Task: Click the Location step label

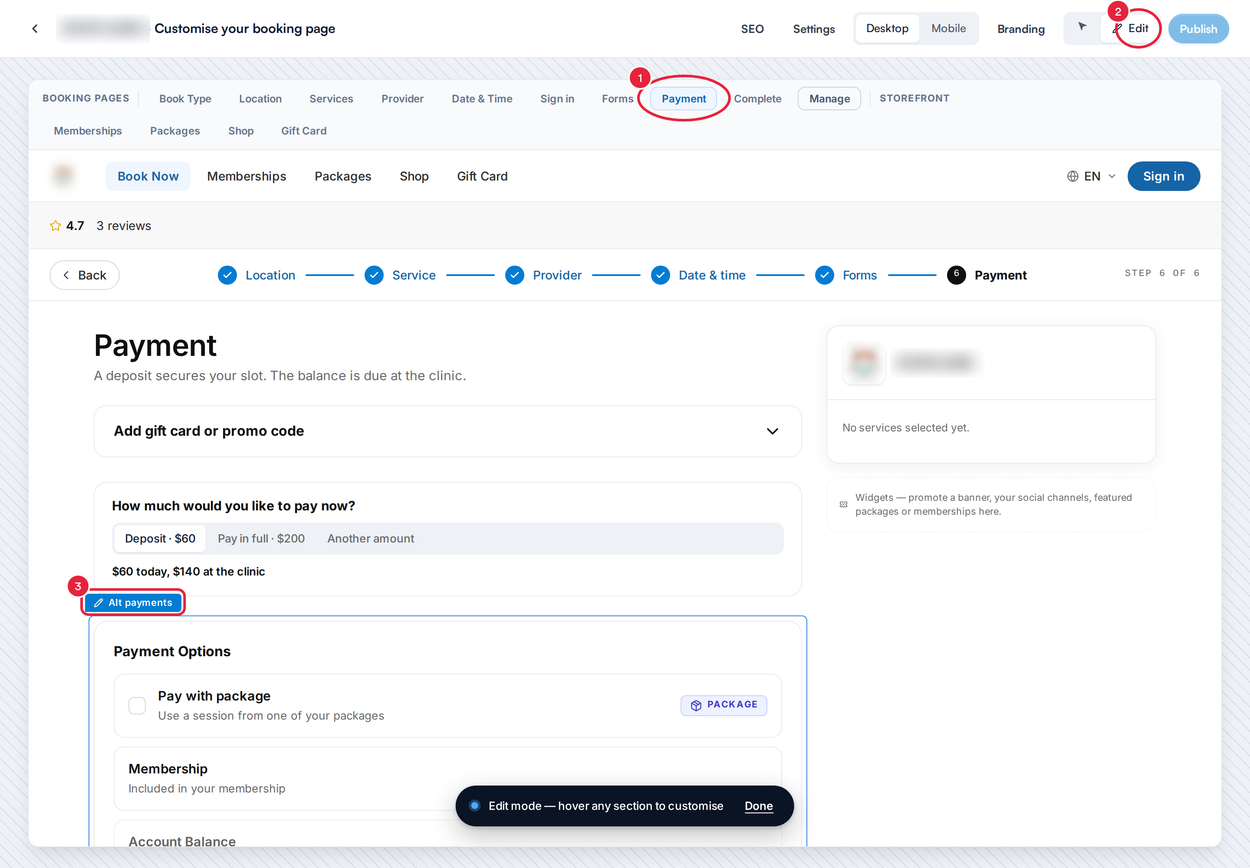Action: [x=270, y=275]
